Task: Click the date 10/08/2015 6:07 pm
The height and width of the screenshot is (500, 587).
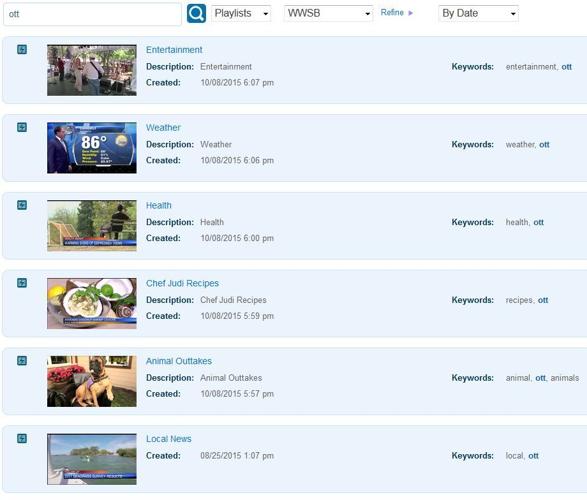Action: pos(237,83)
